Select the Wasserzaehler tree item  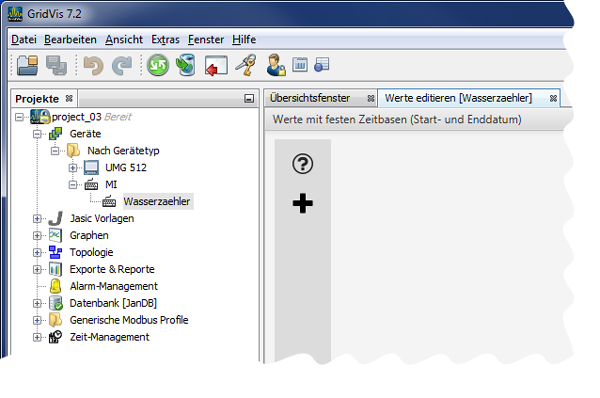(157, 202)
